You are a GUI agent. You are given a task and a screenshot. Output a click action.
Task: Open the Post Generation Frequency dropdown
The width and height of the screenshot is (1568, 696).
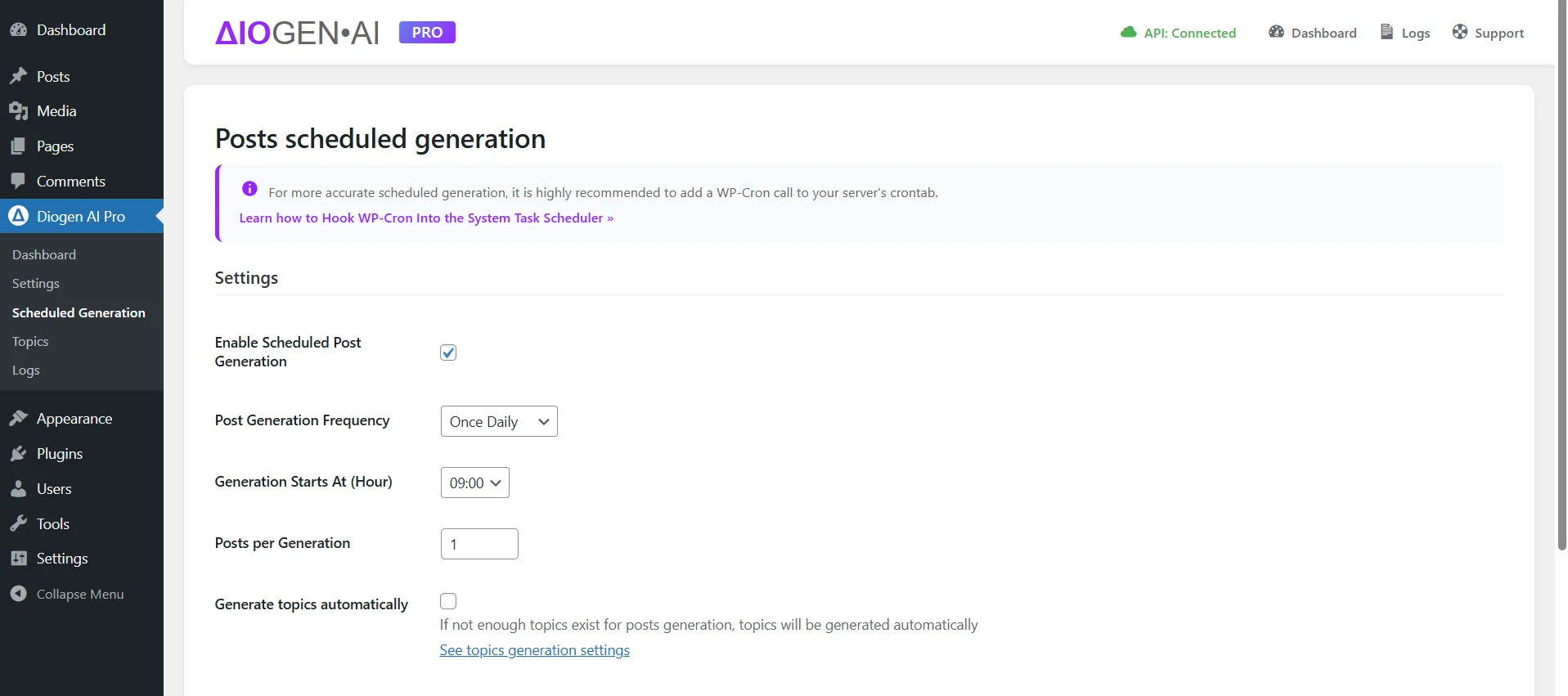tap(499, 421)
